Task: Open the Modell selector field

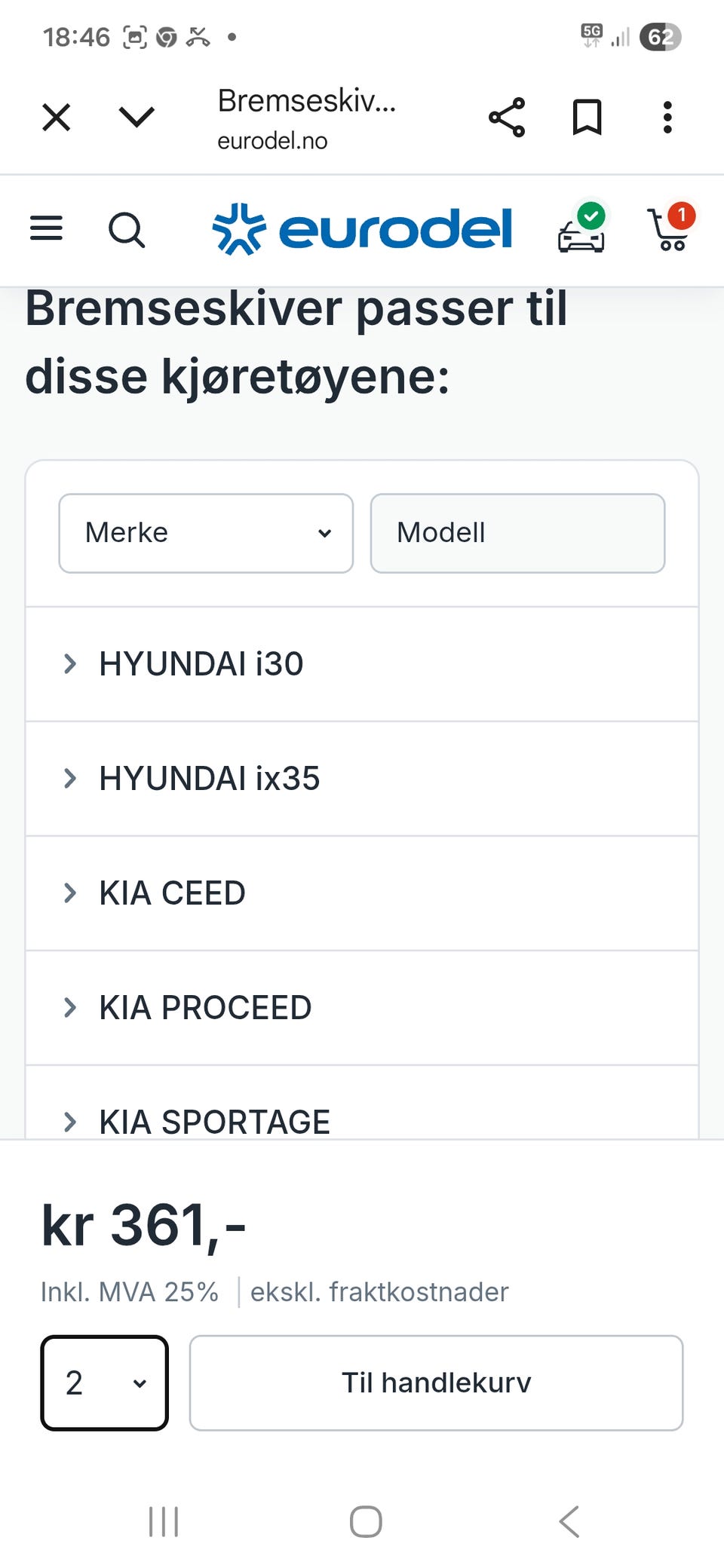Action: [x=517, y=533]
